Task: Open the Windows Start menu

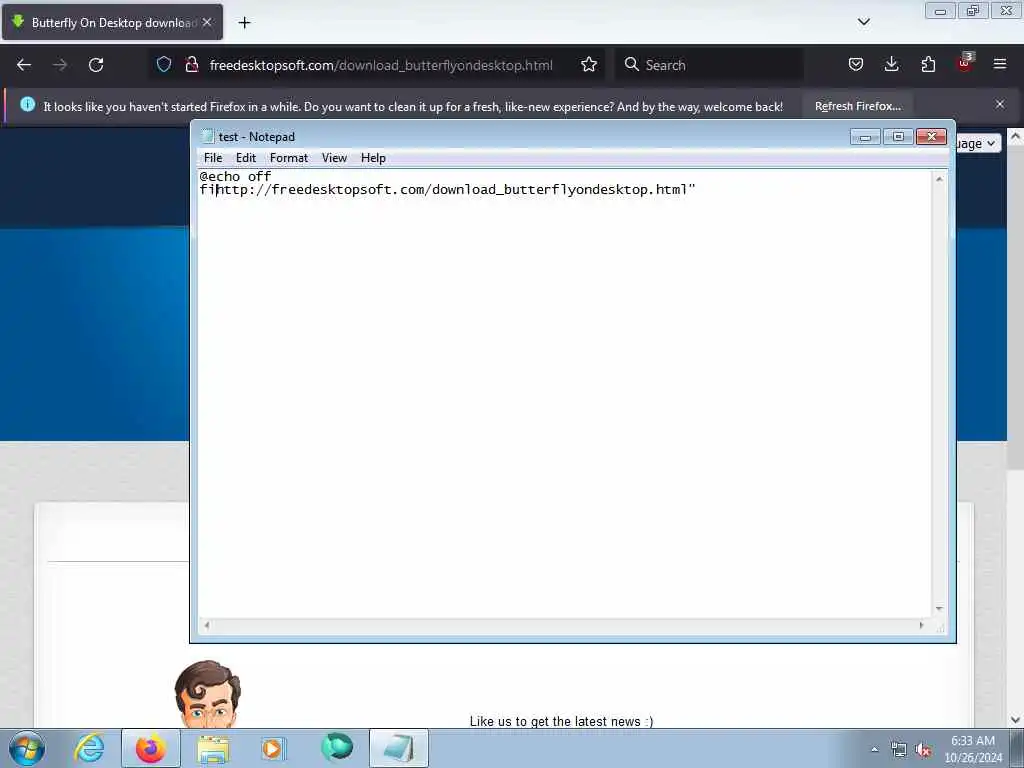Action: click(27, 748)
